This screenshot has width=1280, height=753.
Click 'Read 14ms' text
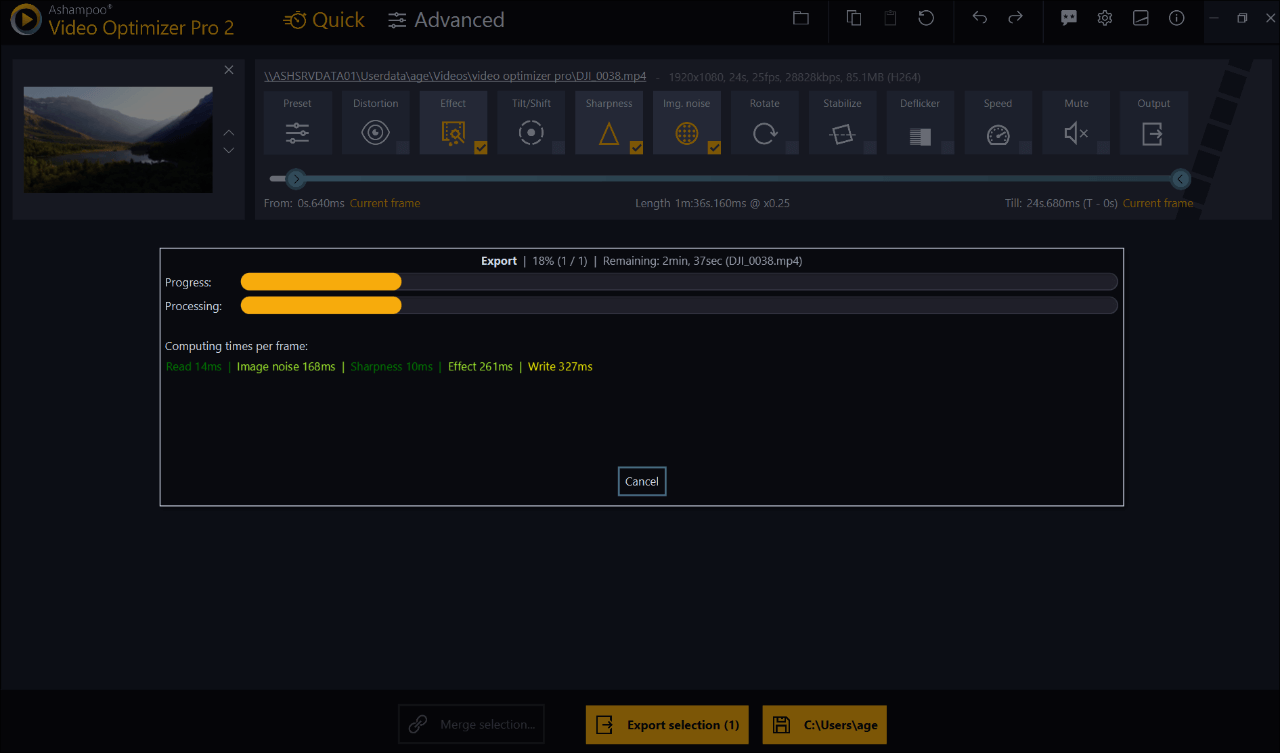(x=194, y=367)
